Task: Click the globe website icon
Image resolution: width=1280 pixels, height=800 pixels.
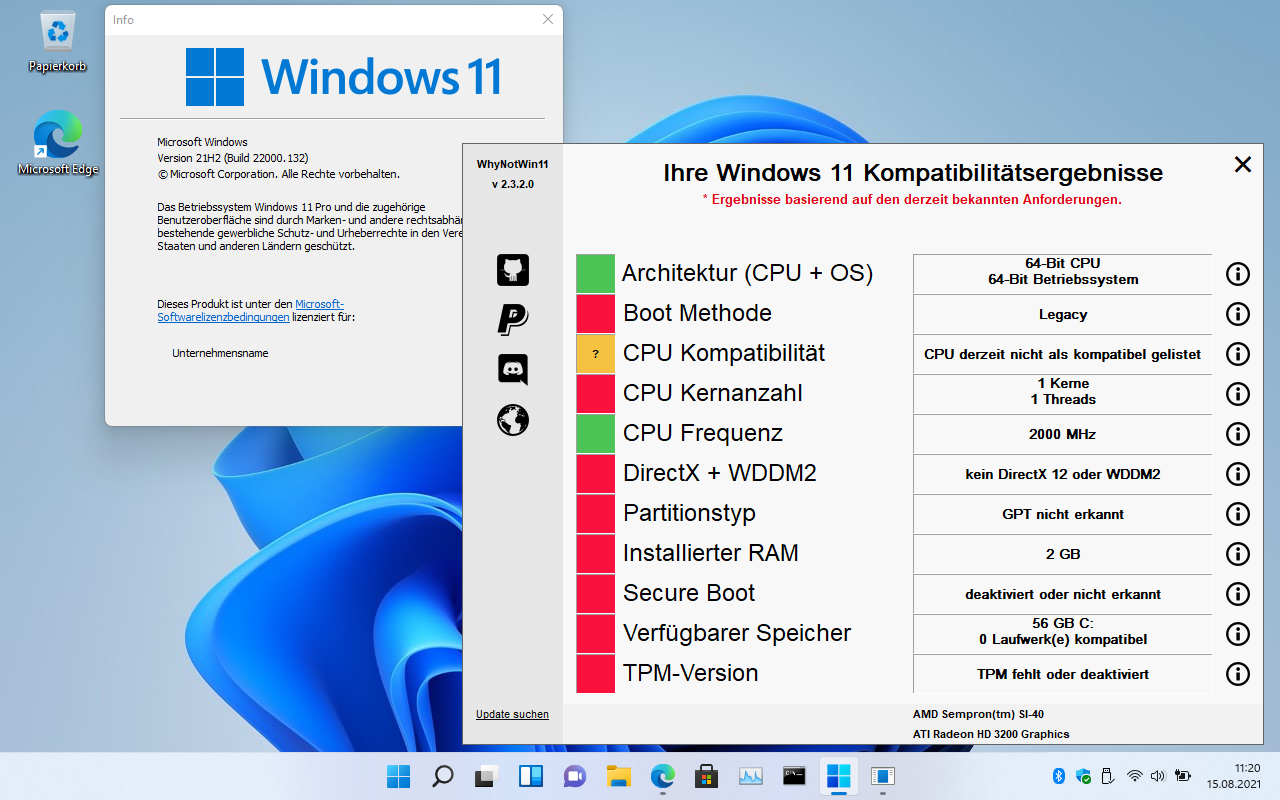Action: pos(513,420)
